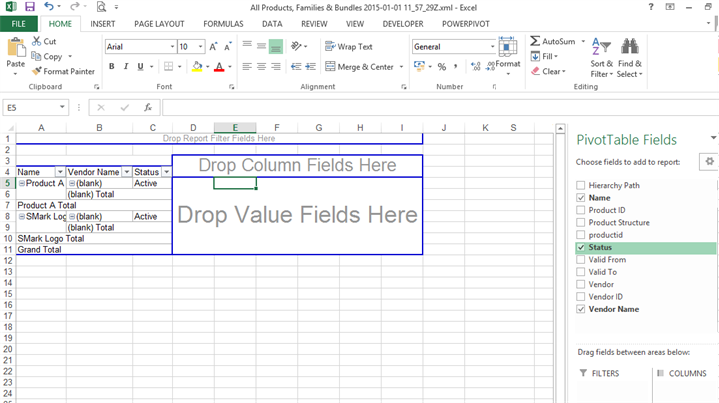Viewport: 719px width, 403px height.
Task: Undo the last action
Action: [49, 6]
